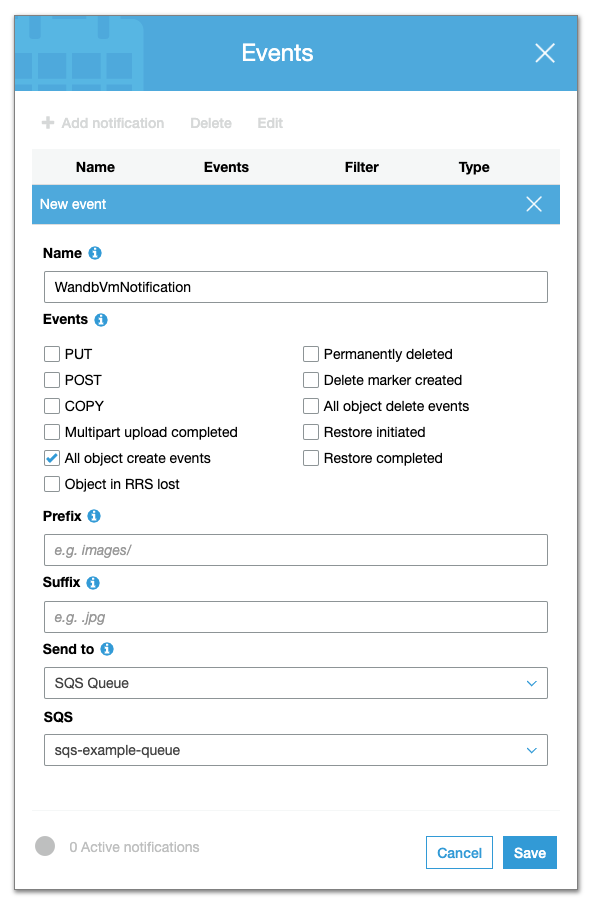Screen dimensions: 597x916
Task: Click the Send to info icon
Action: (x=105, y=649)
